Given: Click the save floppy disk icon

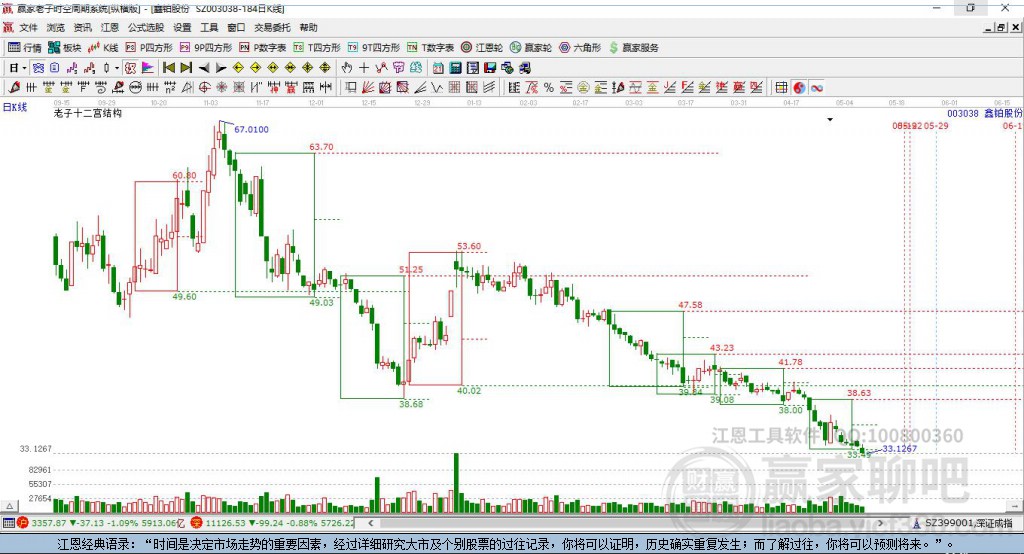Looking at the screenshot, I should pyautogui.click(x=490, y=68).
